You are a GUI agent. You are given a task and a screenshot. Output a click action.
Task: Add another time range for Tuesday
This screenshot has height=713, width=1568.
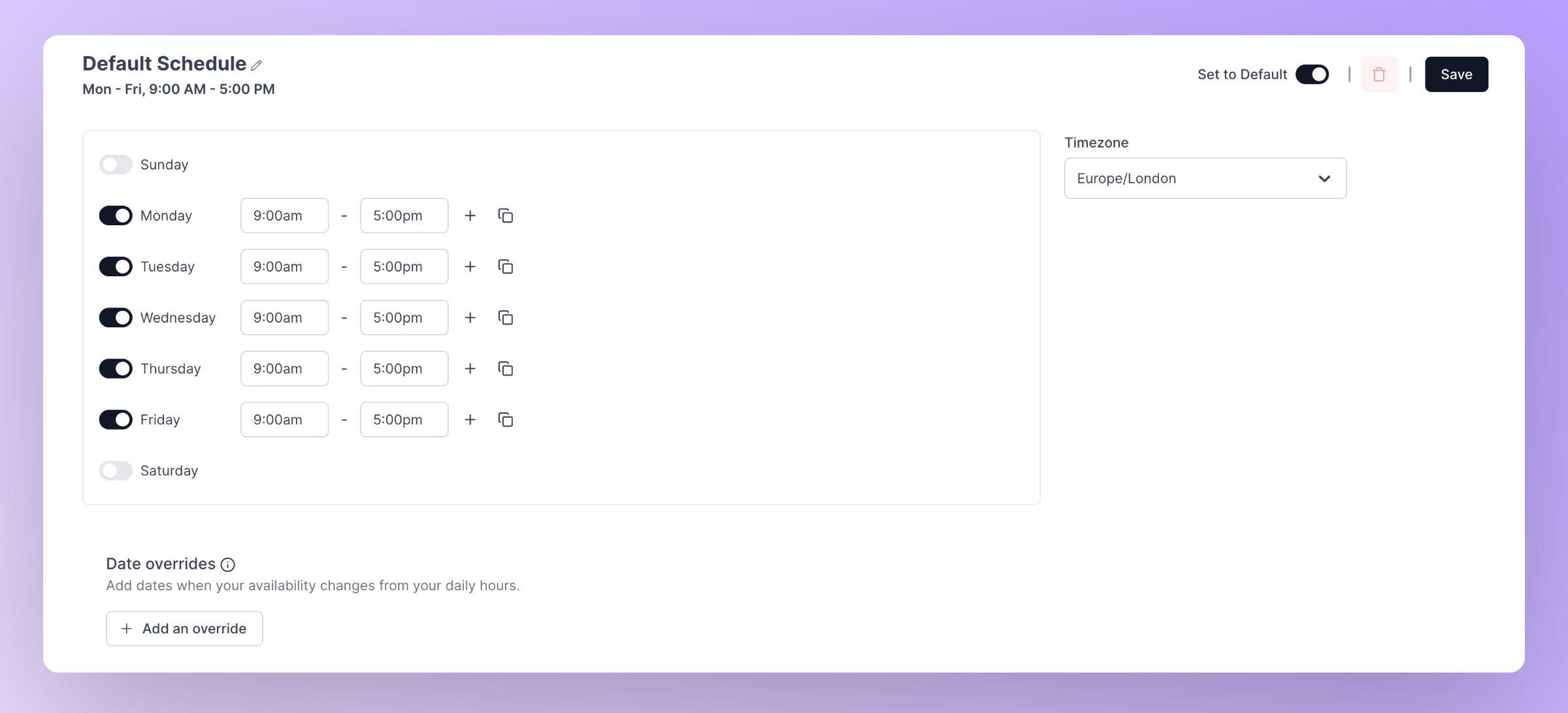[470, 266]
